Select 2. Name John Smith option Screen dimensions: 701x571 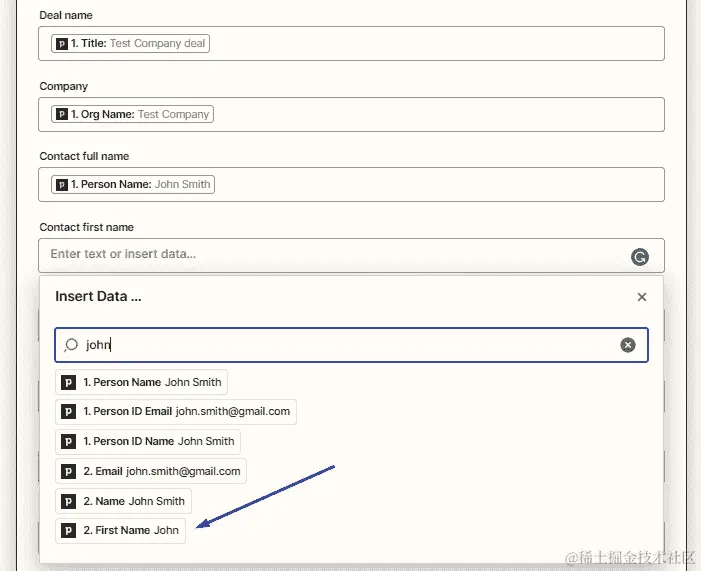pos(123,501)
